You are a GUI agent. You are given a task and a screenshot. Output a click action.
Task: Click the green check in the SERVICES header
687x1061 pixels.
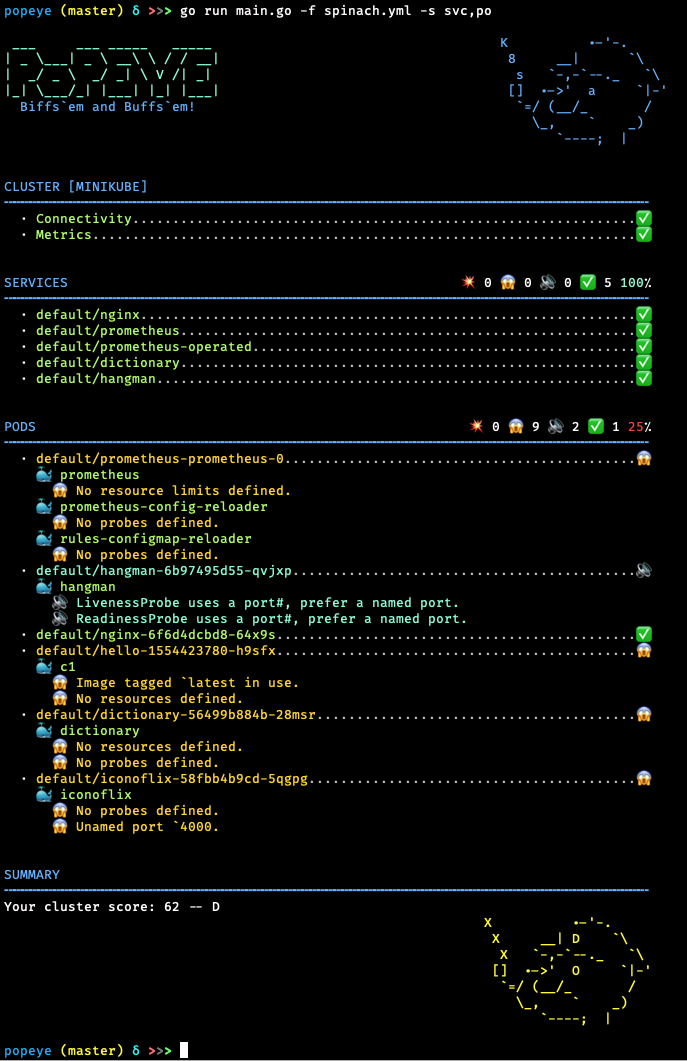point(588,282)
